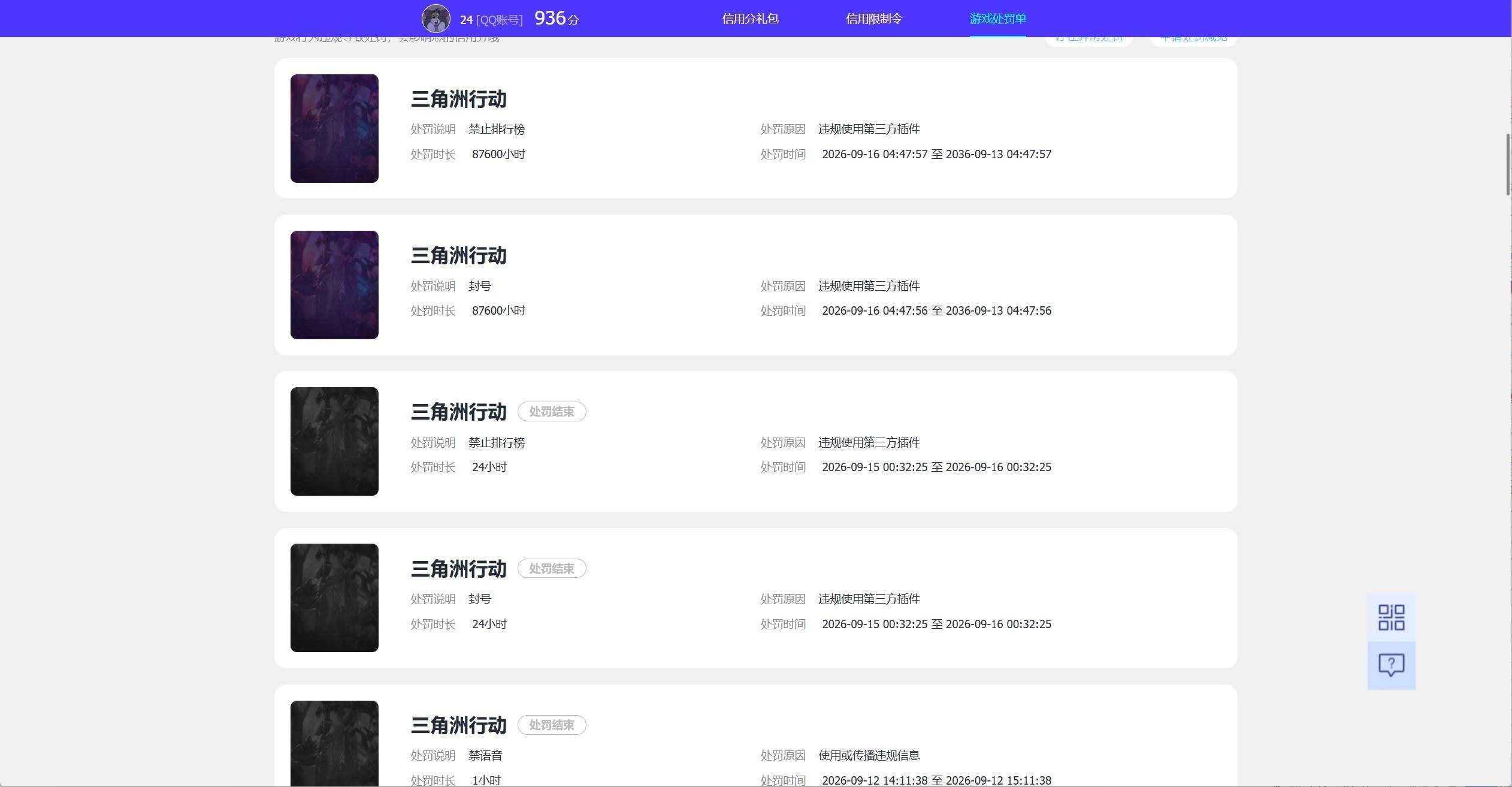
Task: Switch to 信用限制令 tab
Action: 873,19
